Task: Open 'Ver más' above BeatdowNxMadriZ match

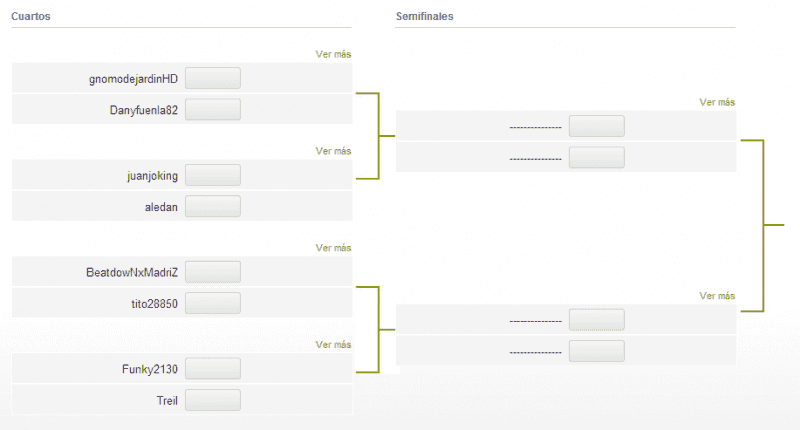Action: coord(333,248)
